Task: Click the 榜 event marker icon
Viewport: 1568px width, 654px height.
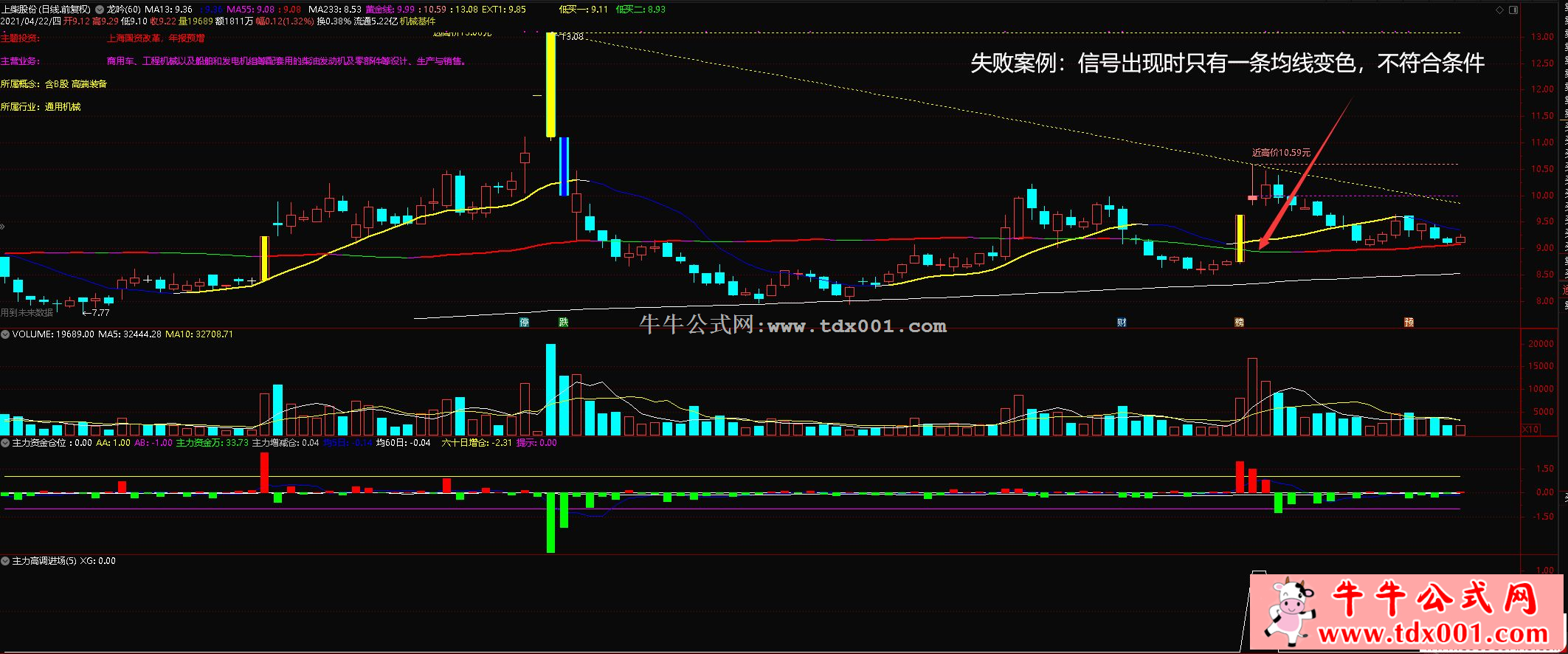Action: point(1239,323)
